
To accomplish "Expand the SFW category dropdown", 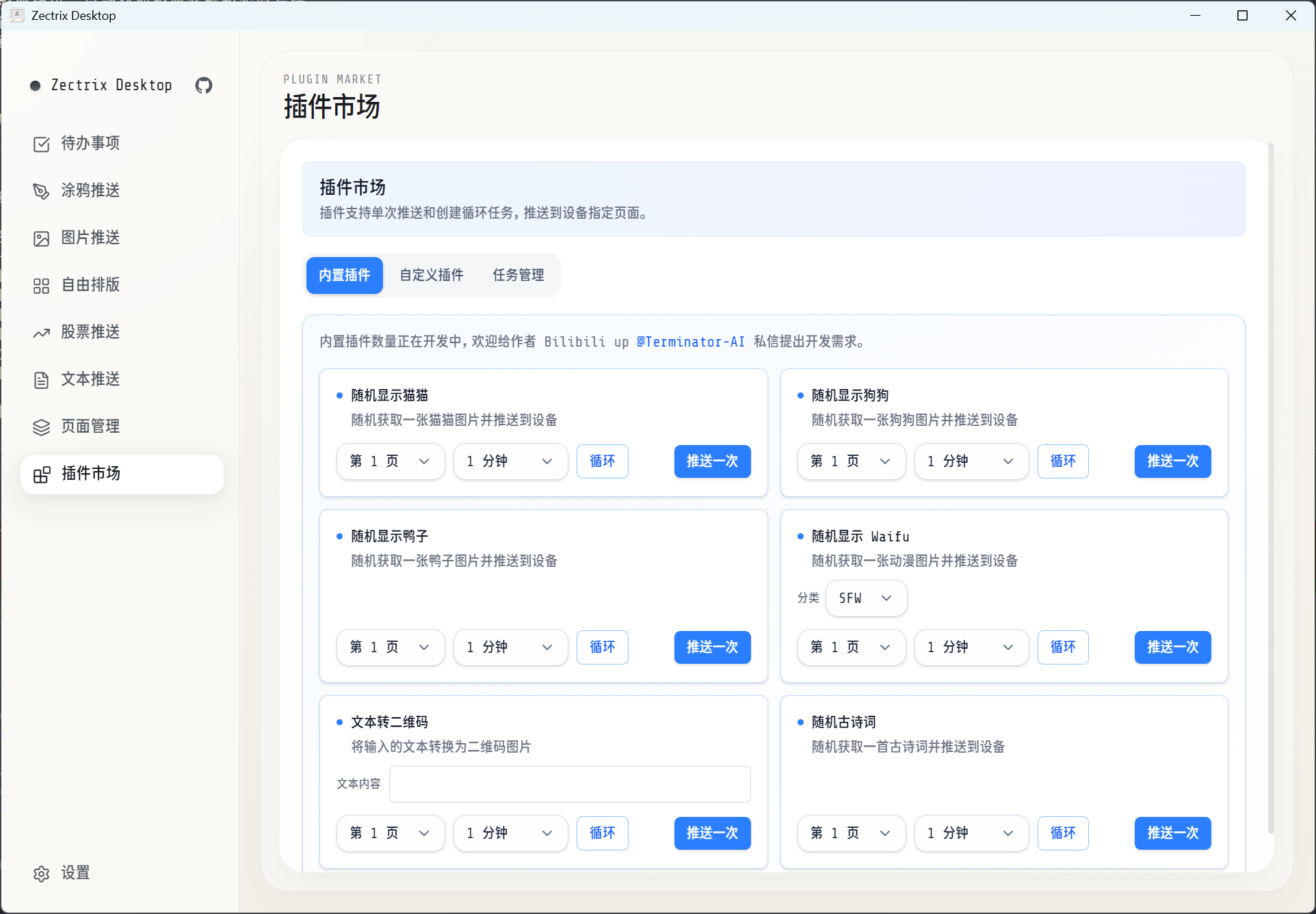I will (865, 598).
